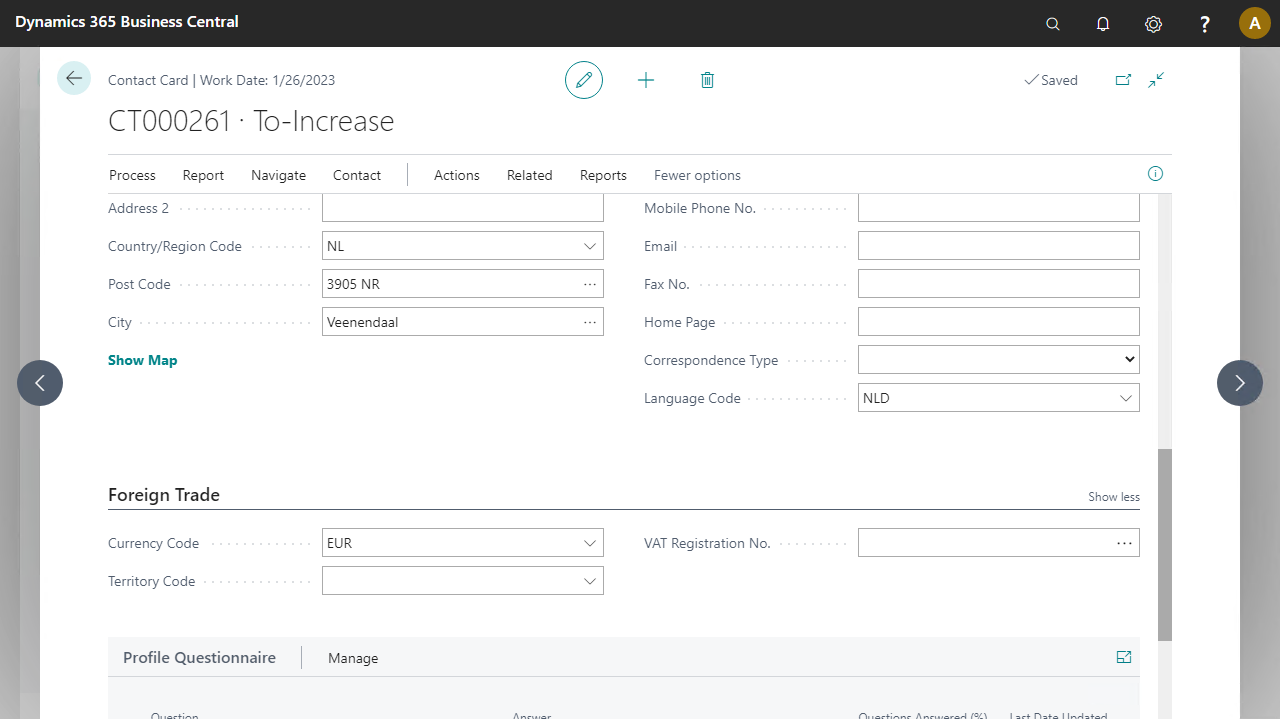The width and height of the screenshot is (1280, 720).
Task: Open the Related menu
Action: [530, 175]
